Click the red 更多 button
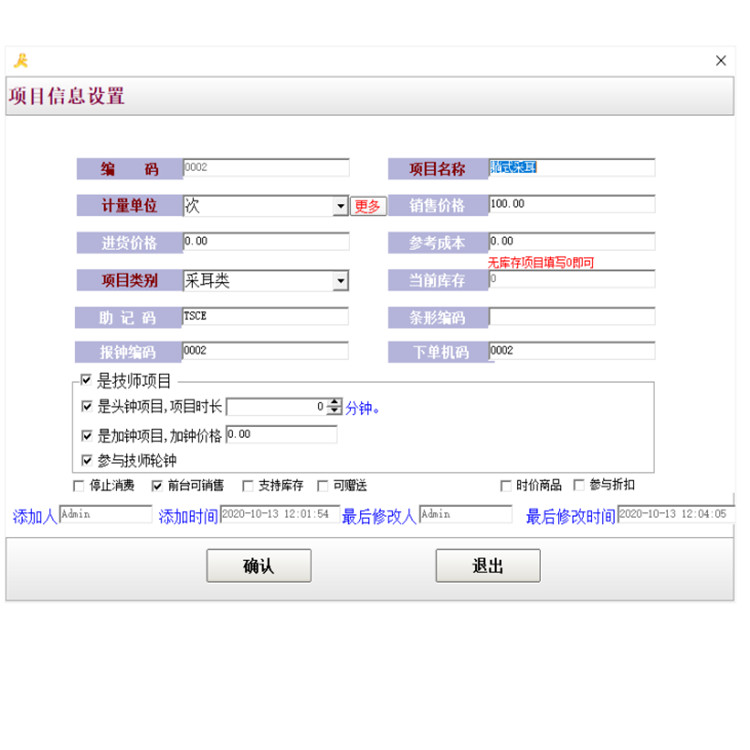The image size is (750, 750). click(x=368, y=206)
